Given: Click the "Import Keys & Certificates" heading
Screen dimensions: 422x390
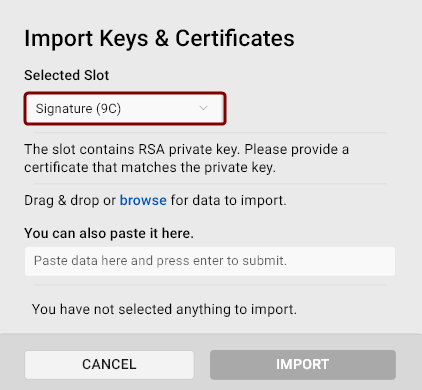Looking at the screenshot, I should [159, 38].
